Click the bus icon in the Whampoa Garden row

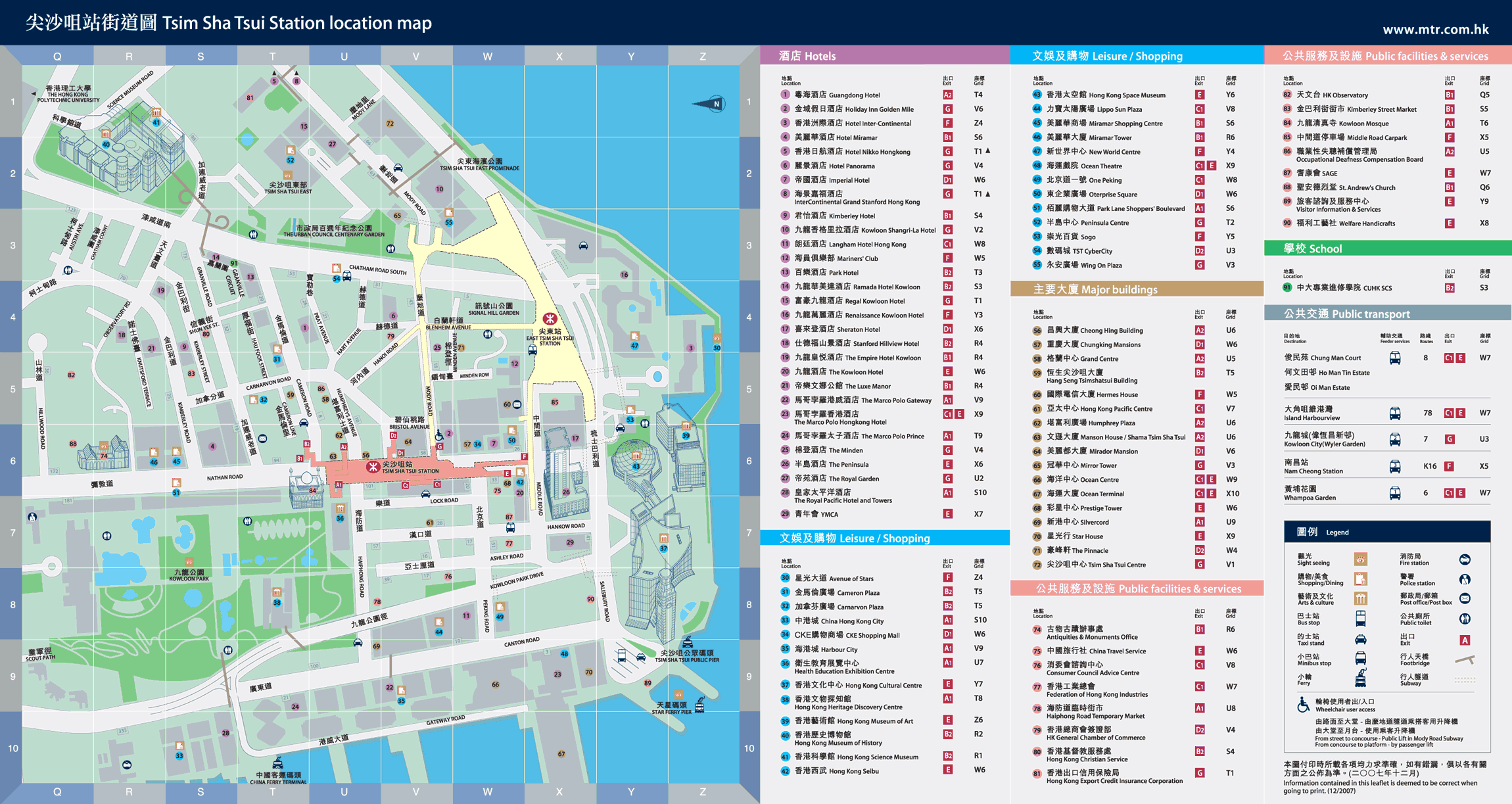(1394, 493)
